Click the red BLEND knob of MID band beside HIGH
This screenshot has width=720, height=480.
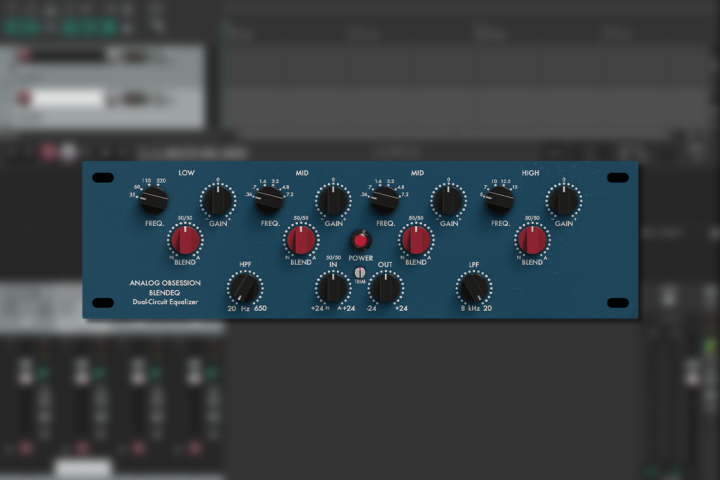(416, 240)
